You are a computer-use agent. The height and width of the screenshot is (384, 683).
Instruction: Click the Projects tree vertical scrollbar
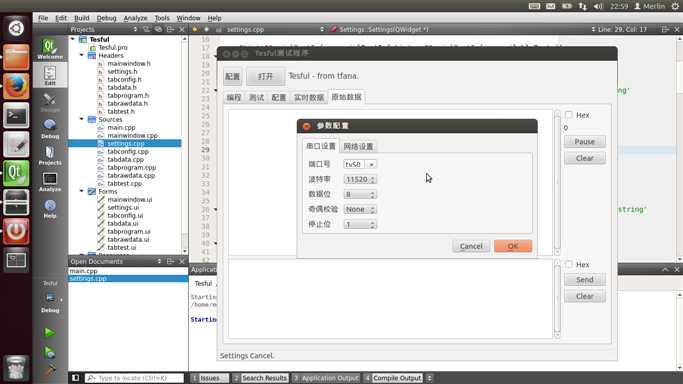tap(185, 145)
